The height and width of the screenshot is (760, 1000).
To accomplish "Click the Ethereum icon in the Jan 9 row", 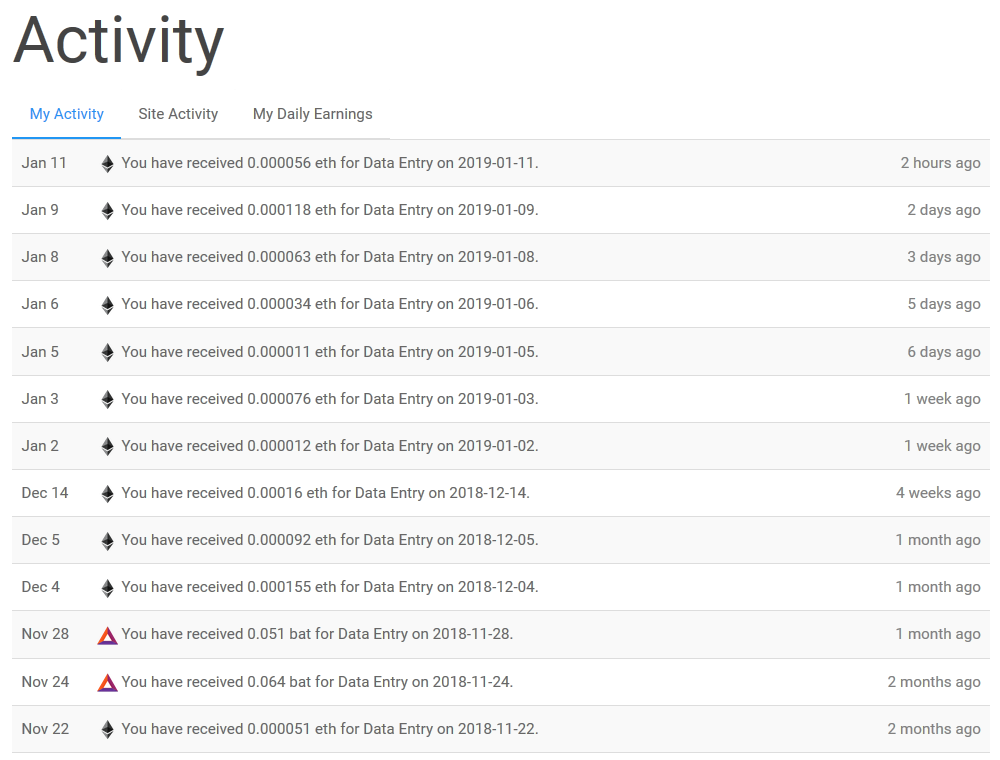I will click(108, 211).
